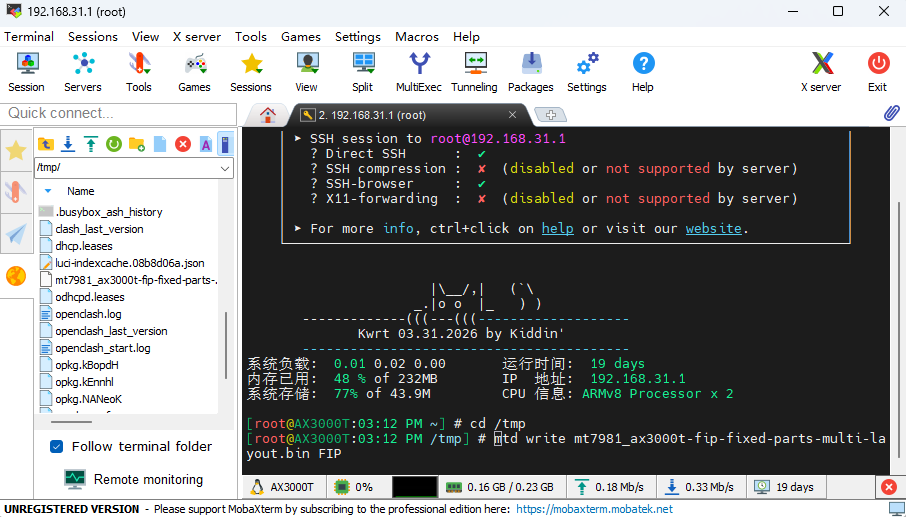The height and width of the screenshot is (517, 906).
Task: Go to parent folder in SFTP toolbar
Action: pos(46,144)
